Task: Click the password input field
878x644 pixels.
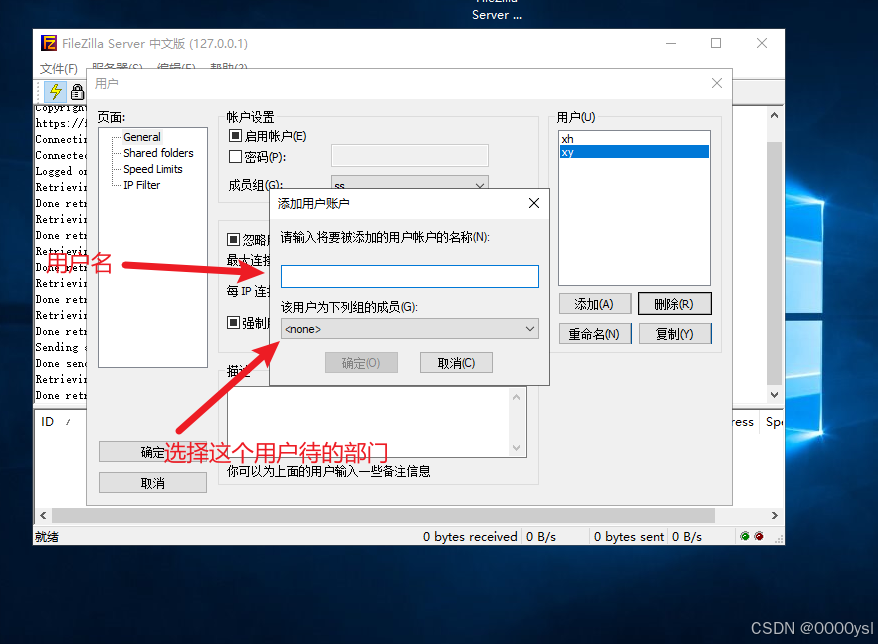Action: coord(409,156)
